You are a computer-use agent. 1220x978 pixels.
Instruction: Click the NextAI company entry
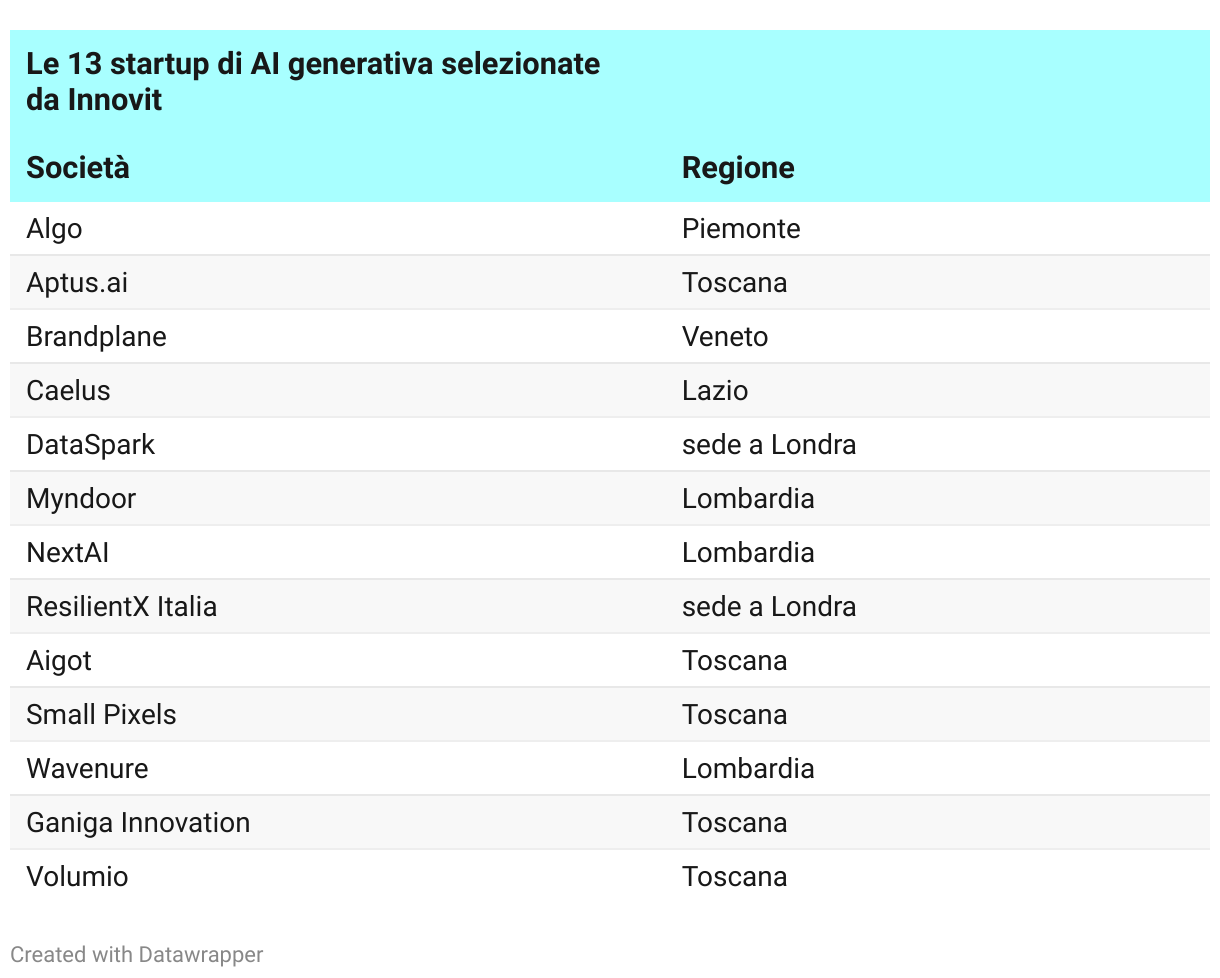click(x=67, y=553)
